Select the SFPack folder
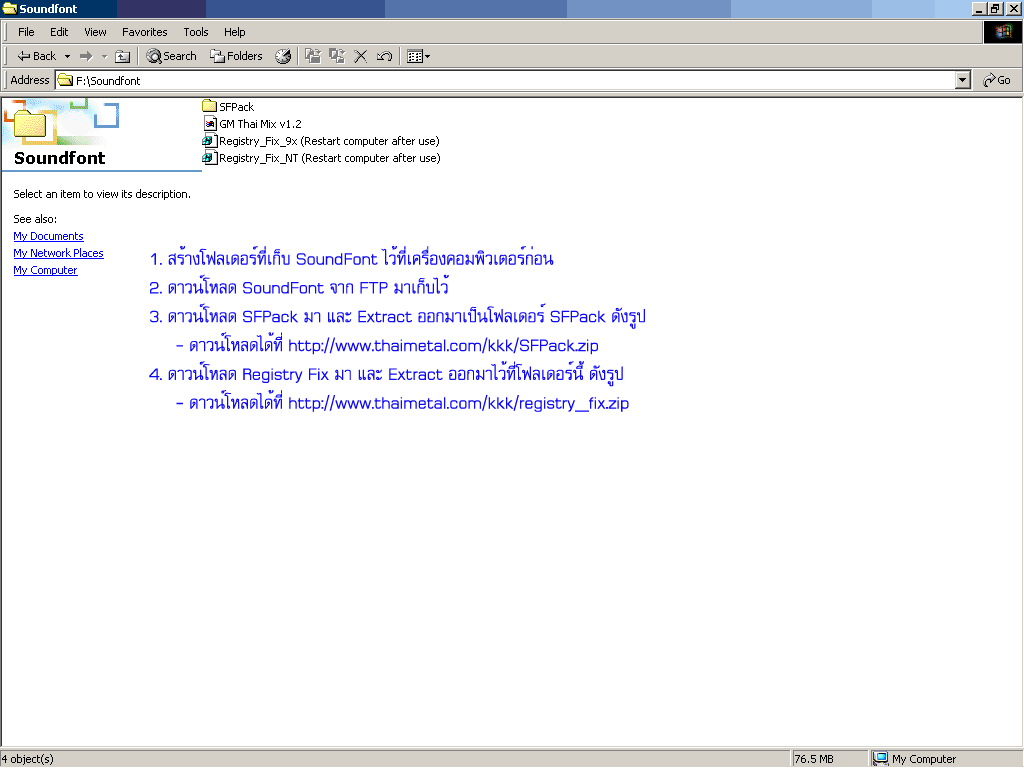This screenshot has height=768, width=1024. (229, 106)
